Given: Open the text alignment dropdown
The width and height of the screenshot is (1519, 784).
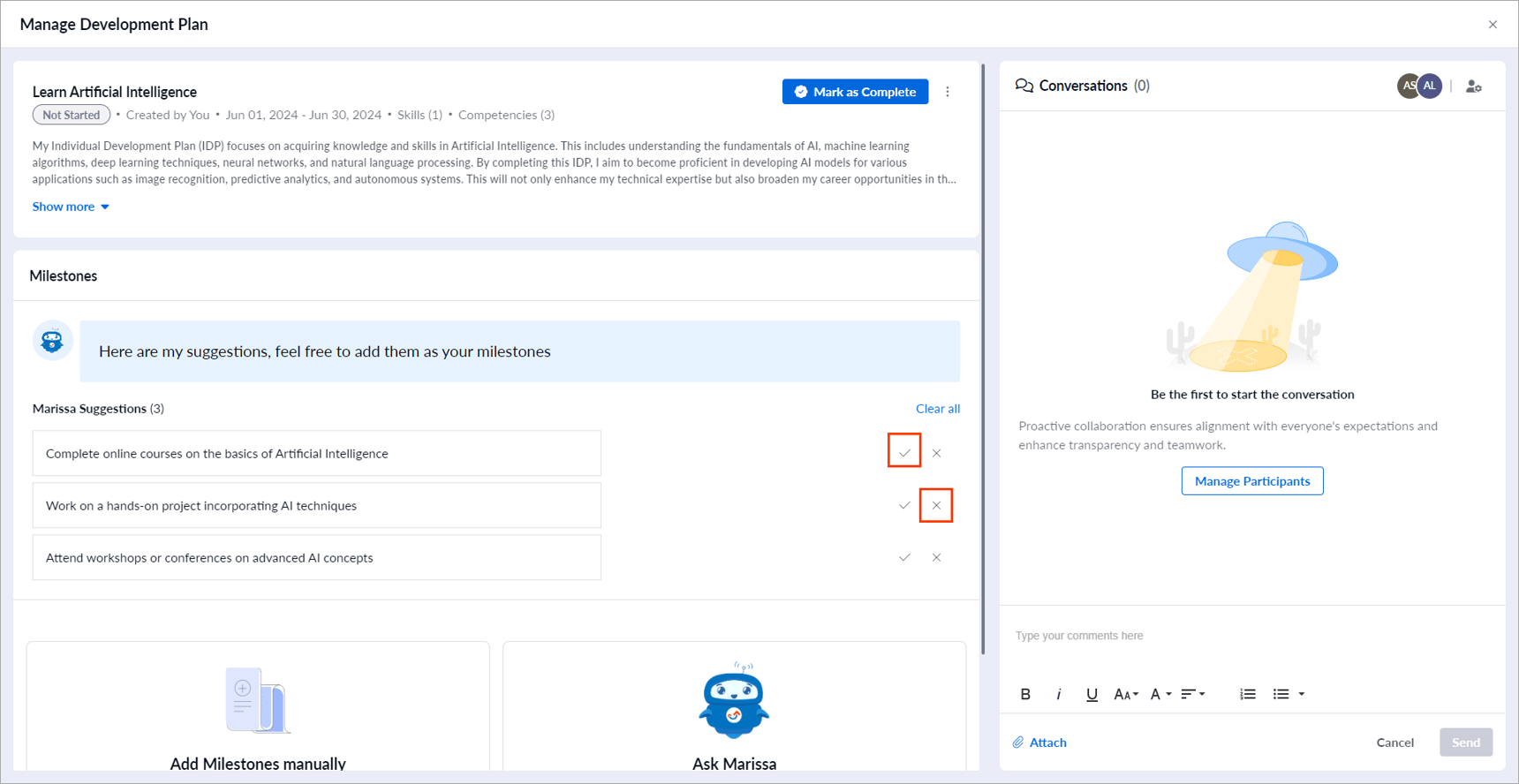Looking at the screenshot, I should click(1193, 694).
